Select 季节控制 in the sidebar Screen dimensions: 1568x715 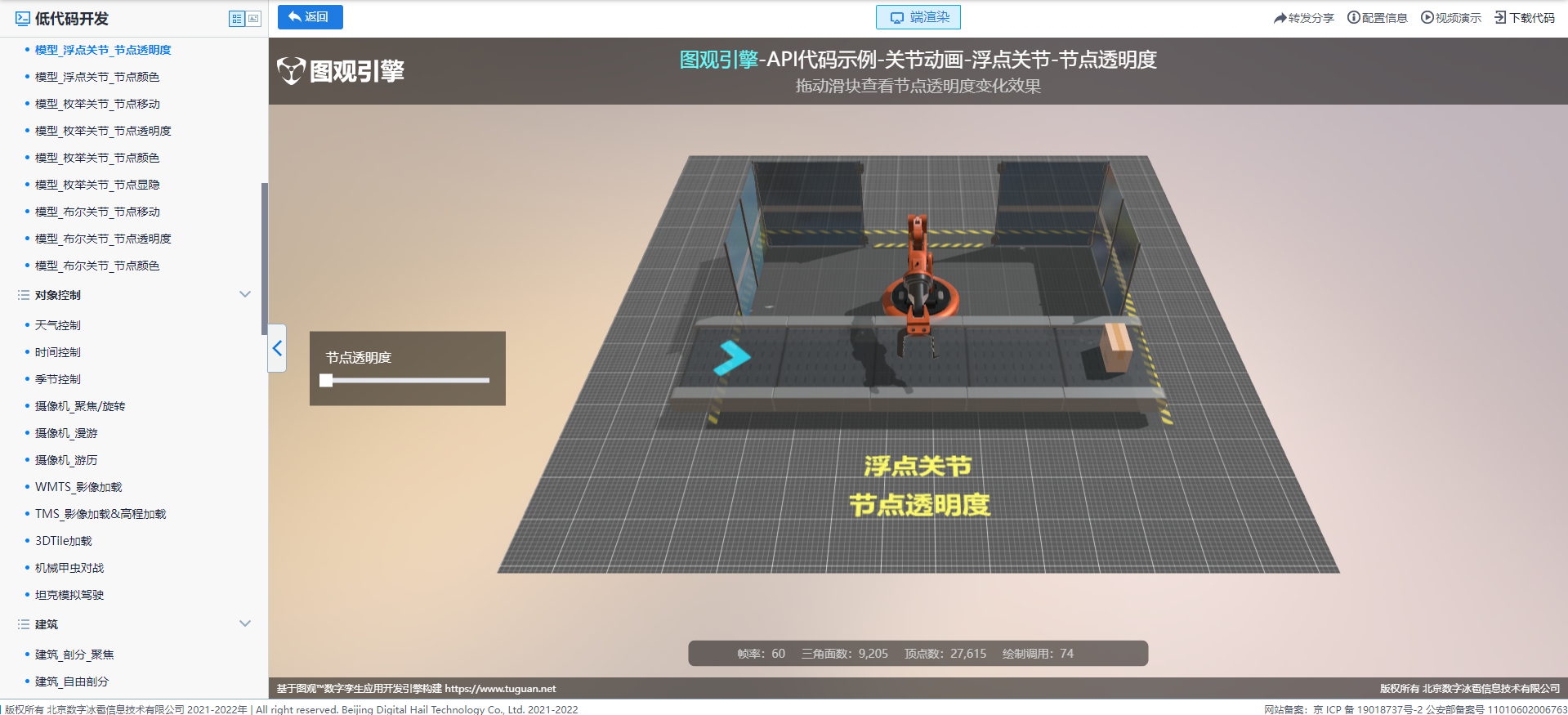point(58,379)
